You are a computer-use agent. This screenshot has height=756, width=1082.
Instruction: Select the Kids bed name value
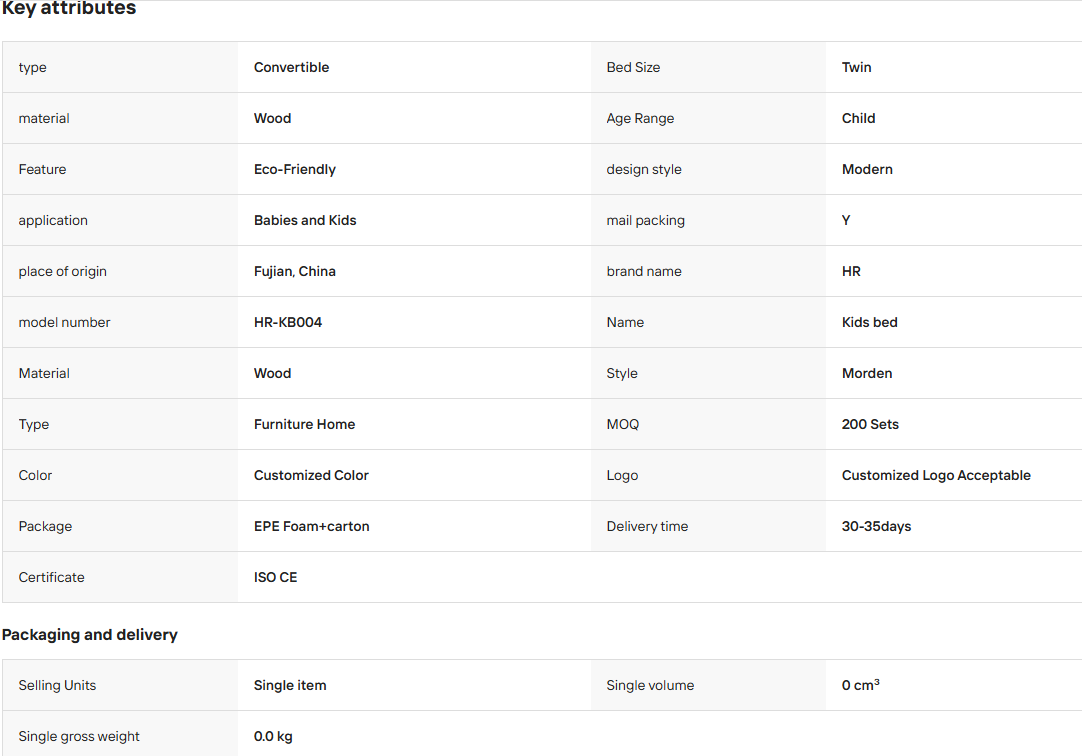pos(869,322)
